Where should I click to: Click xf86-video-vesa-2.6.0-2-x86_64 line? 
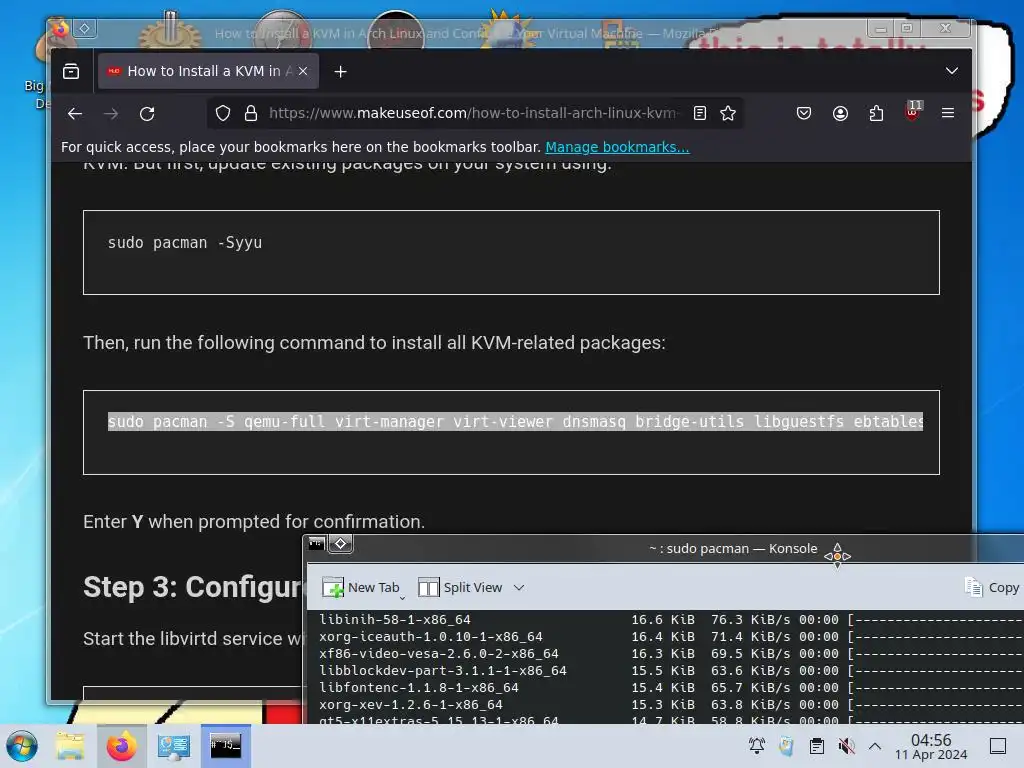pyautogui.click(x=439, y=654)
